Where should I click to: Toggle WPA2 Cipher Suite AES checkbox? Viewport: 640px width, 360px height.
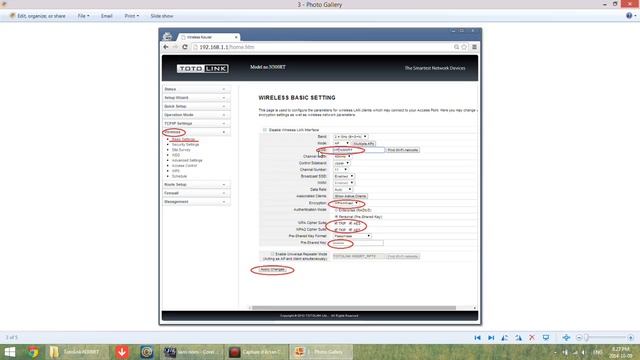(350, 229)
